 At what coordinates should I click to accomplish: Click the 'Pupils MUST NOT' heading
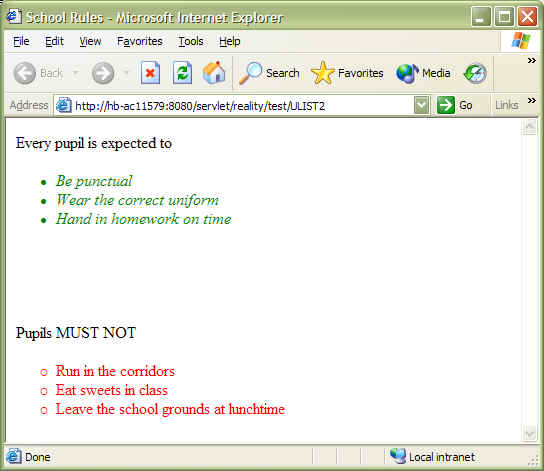[76, 333]
